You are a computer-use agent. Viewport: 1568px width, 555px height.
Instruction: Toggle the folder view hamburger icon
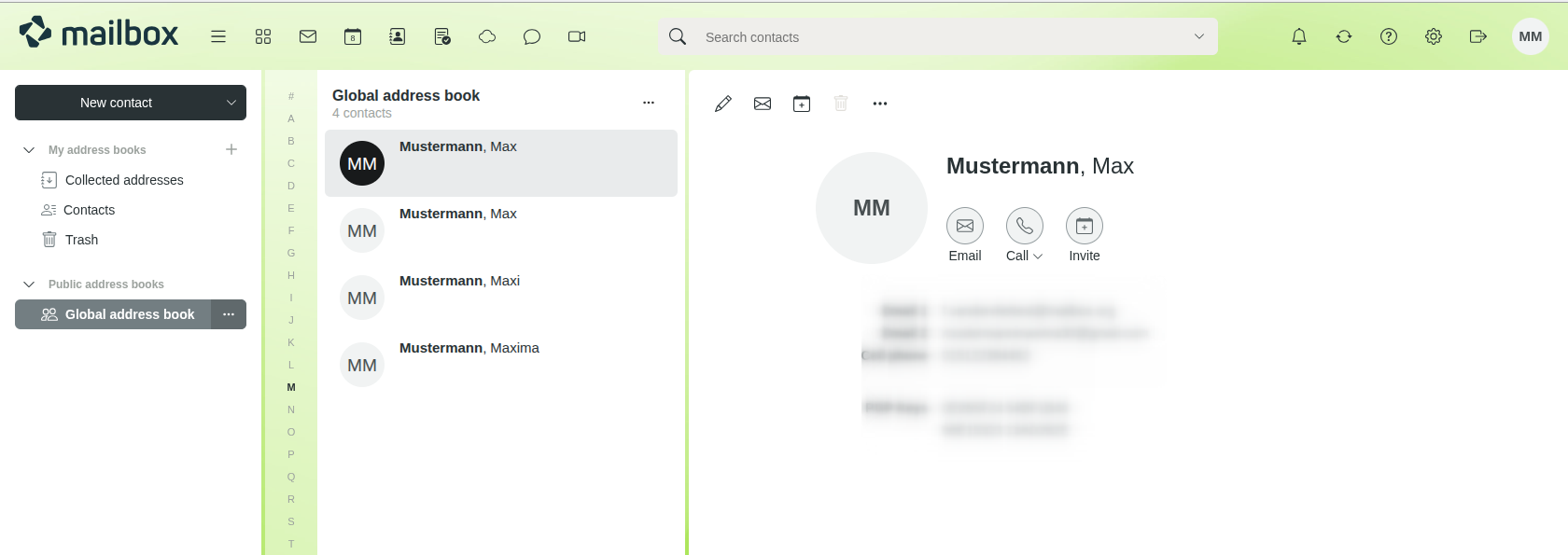[x=218, y=36]
